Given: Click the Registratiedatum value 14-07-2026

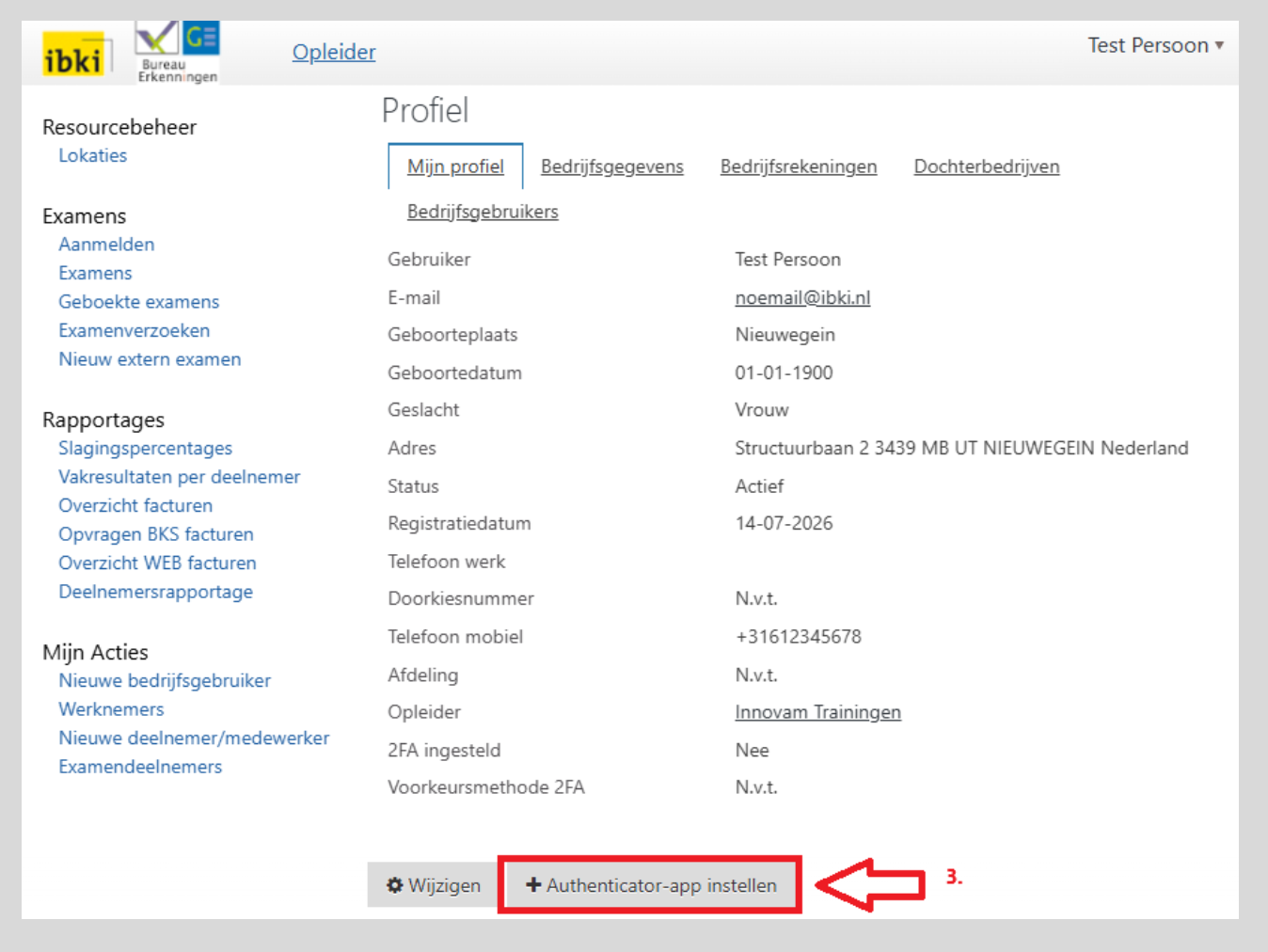Looking at the screenshot, I should click(785, 523).
